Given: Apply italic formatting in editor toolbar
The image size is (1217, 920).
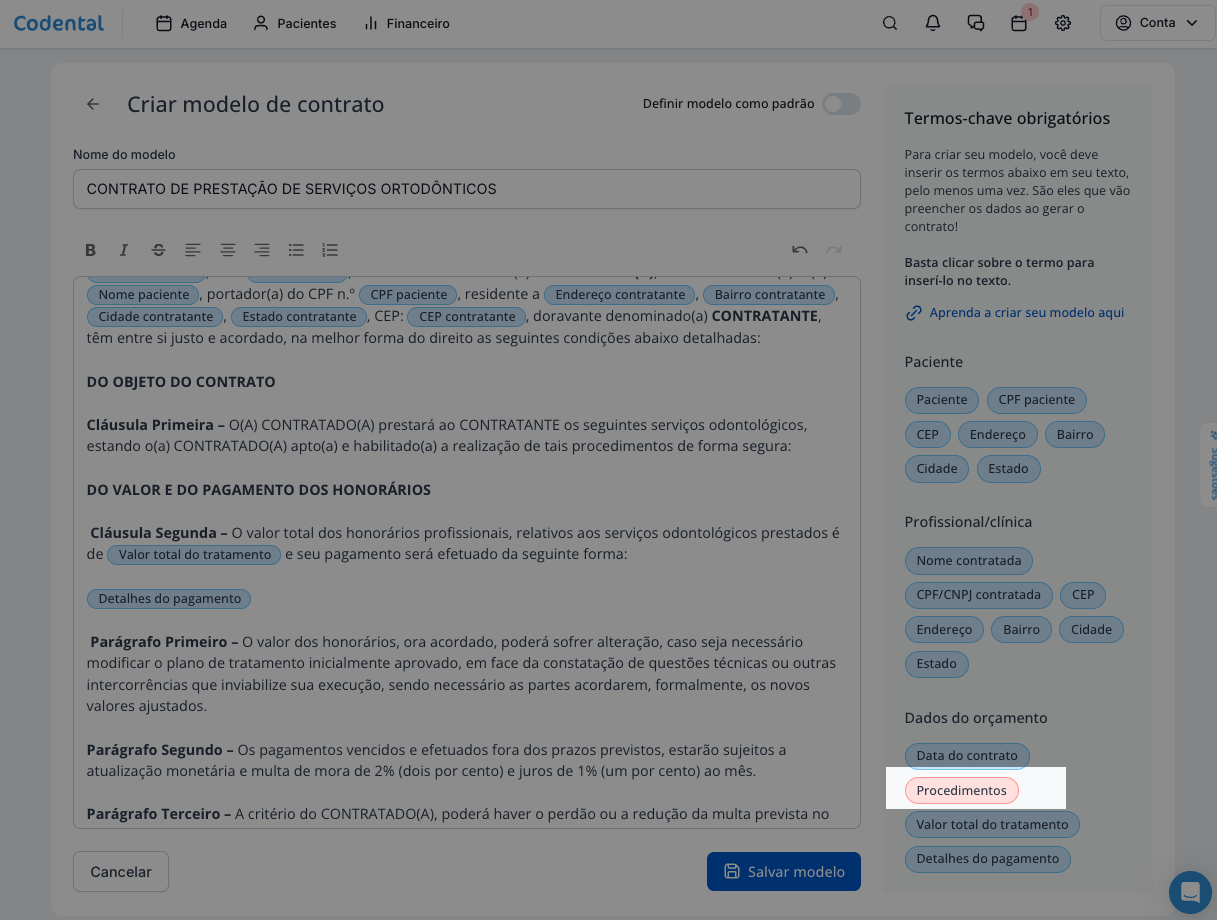Looking at the screenshot, I should 124,250.
